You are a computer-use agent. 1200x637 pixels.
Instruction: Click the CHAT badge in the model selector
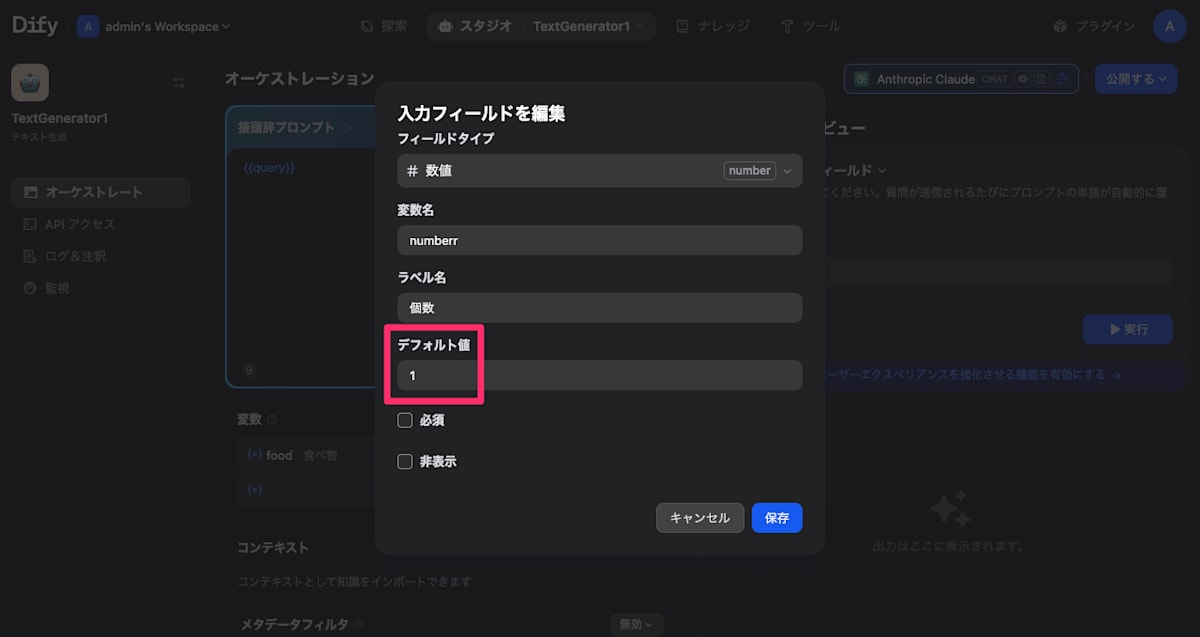click(994, 79)
